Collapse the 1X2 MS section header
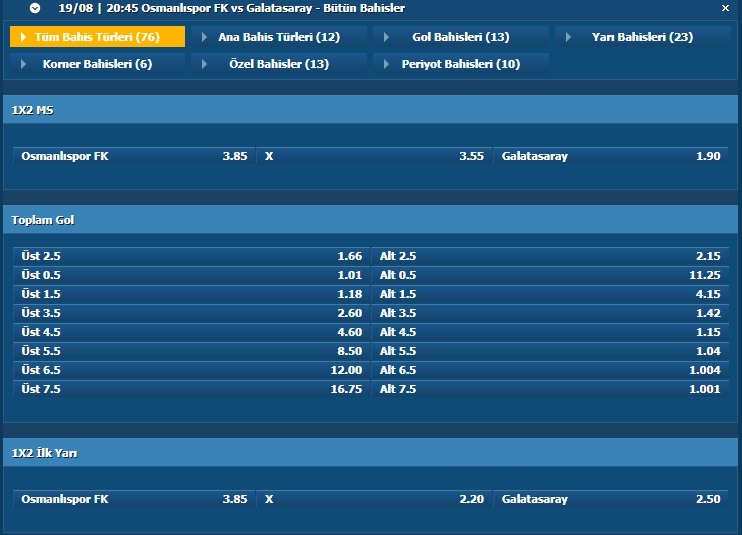 (371, 110)
